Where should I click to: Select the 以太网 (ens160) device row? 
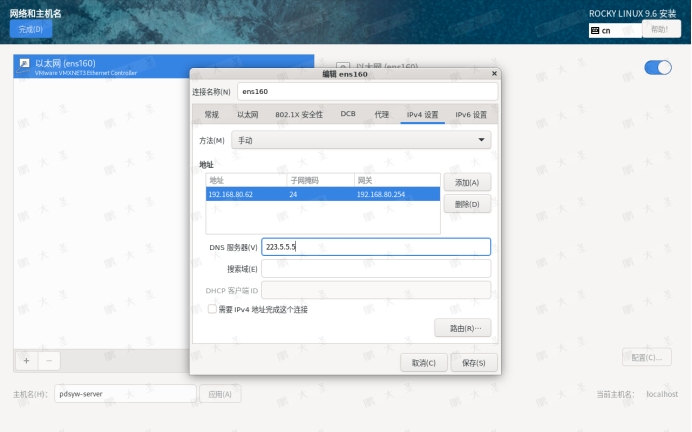163,66
